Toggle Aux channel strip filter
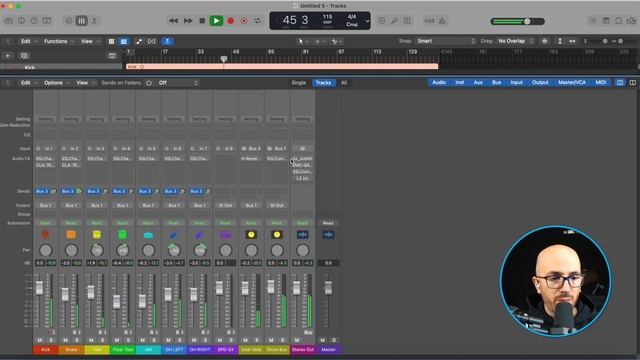Image resolution: width=640 pixels, height=360 pixels. tap(478, 82)
